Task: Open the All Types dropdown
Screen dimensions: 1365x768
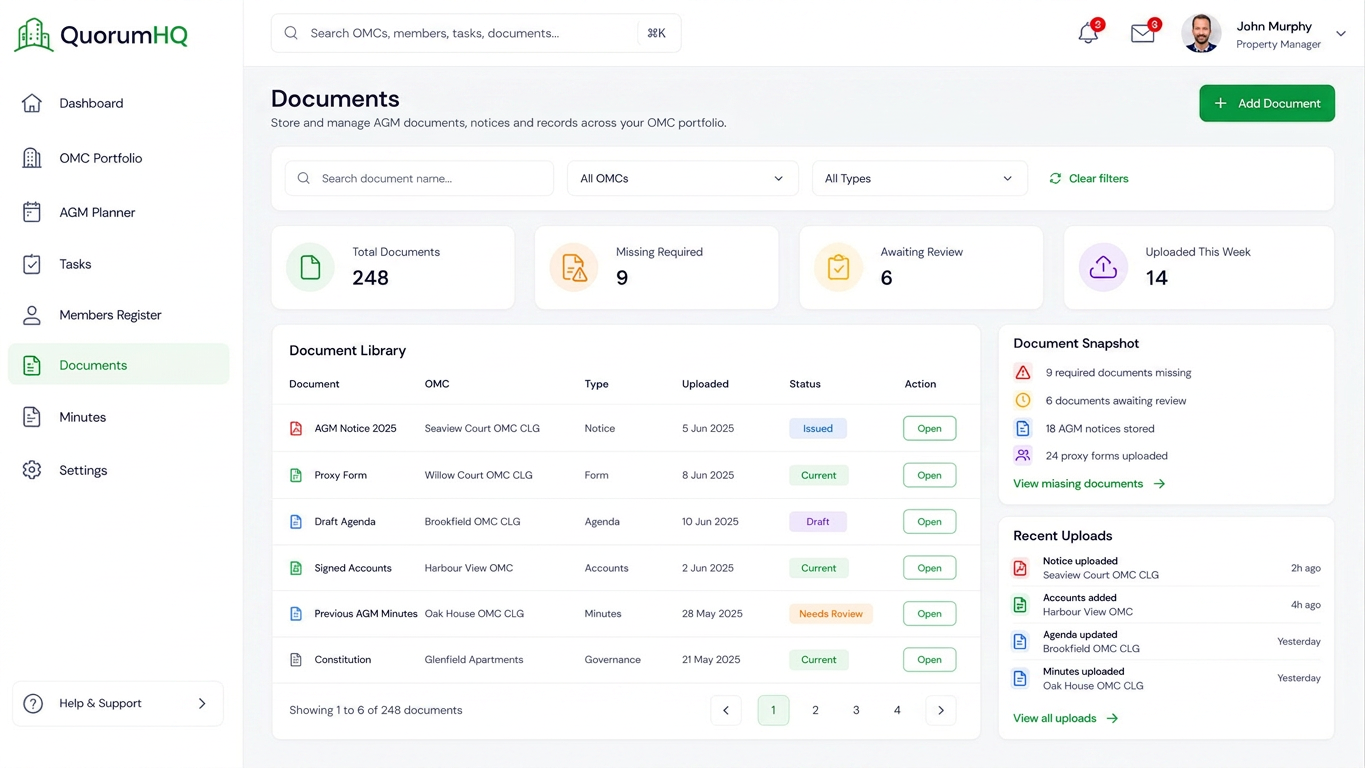Action: coord(919,178)
